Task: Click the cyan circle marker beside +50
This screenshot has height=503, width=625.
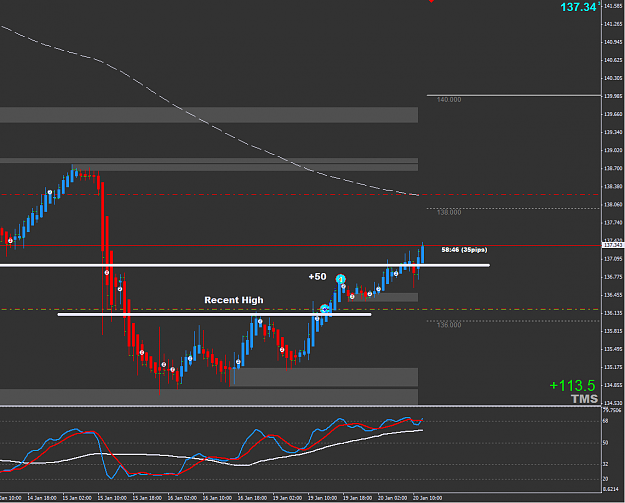Action: click(x=340, y=279)
